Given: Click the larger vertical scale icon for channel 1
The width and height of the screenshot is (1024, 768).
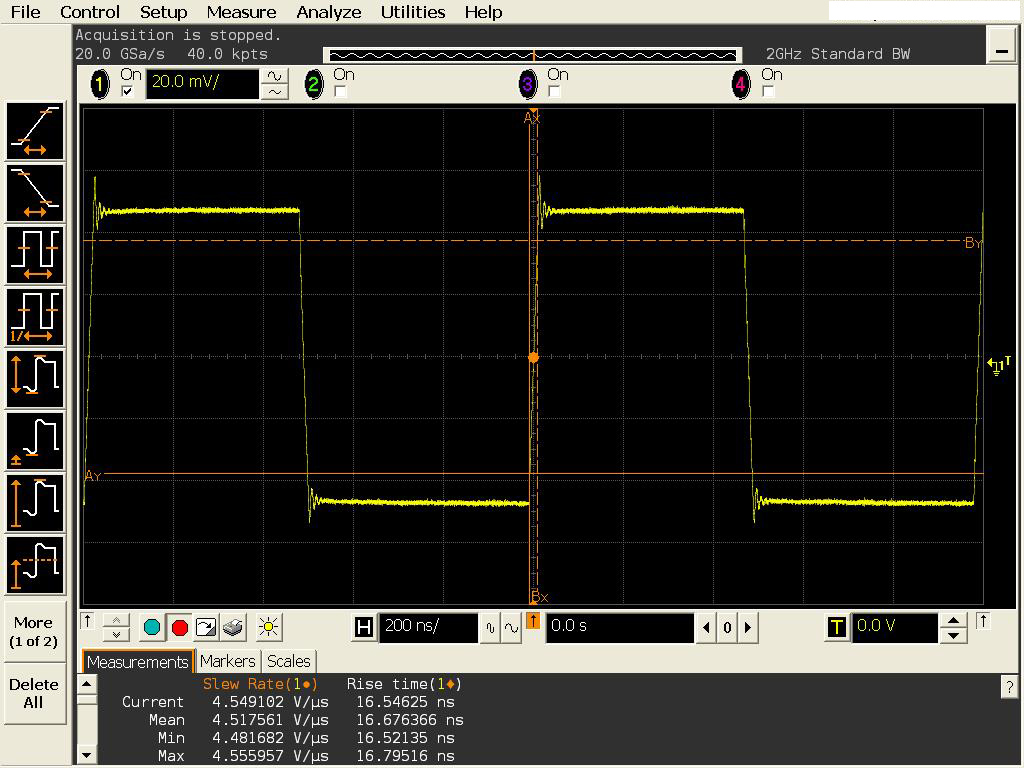Looking at the screenshot, I should pos(275,76).
